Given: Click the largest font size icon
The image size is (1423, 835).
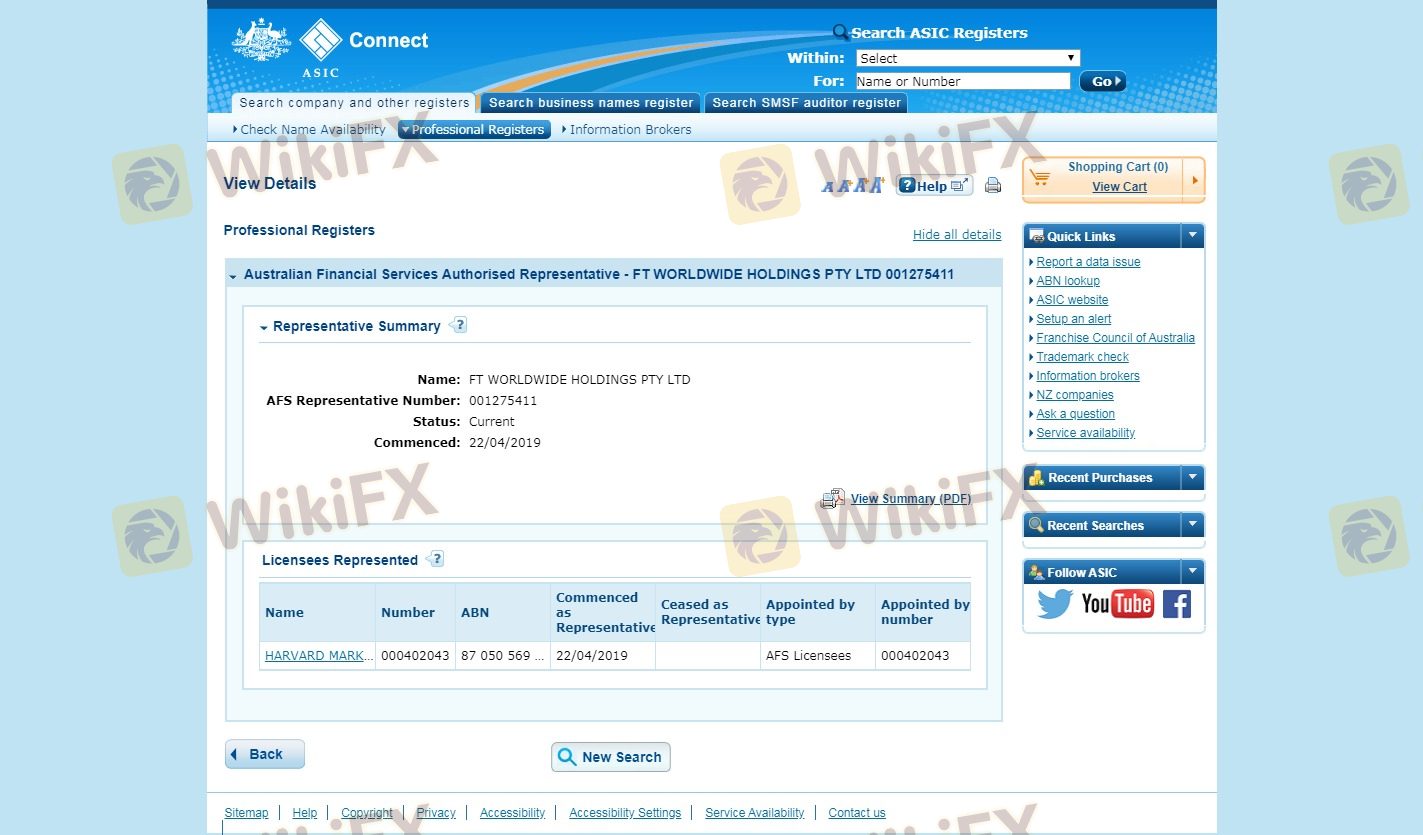Looking at the screenshot, I should (x=877, y=185).
